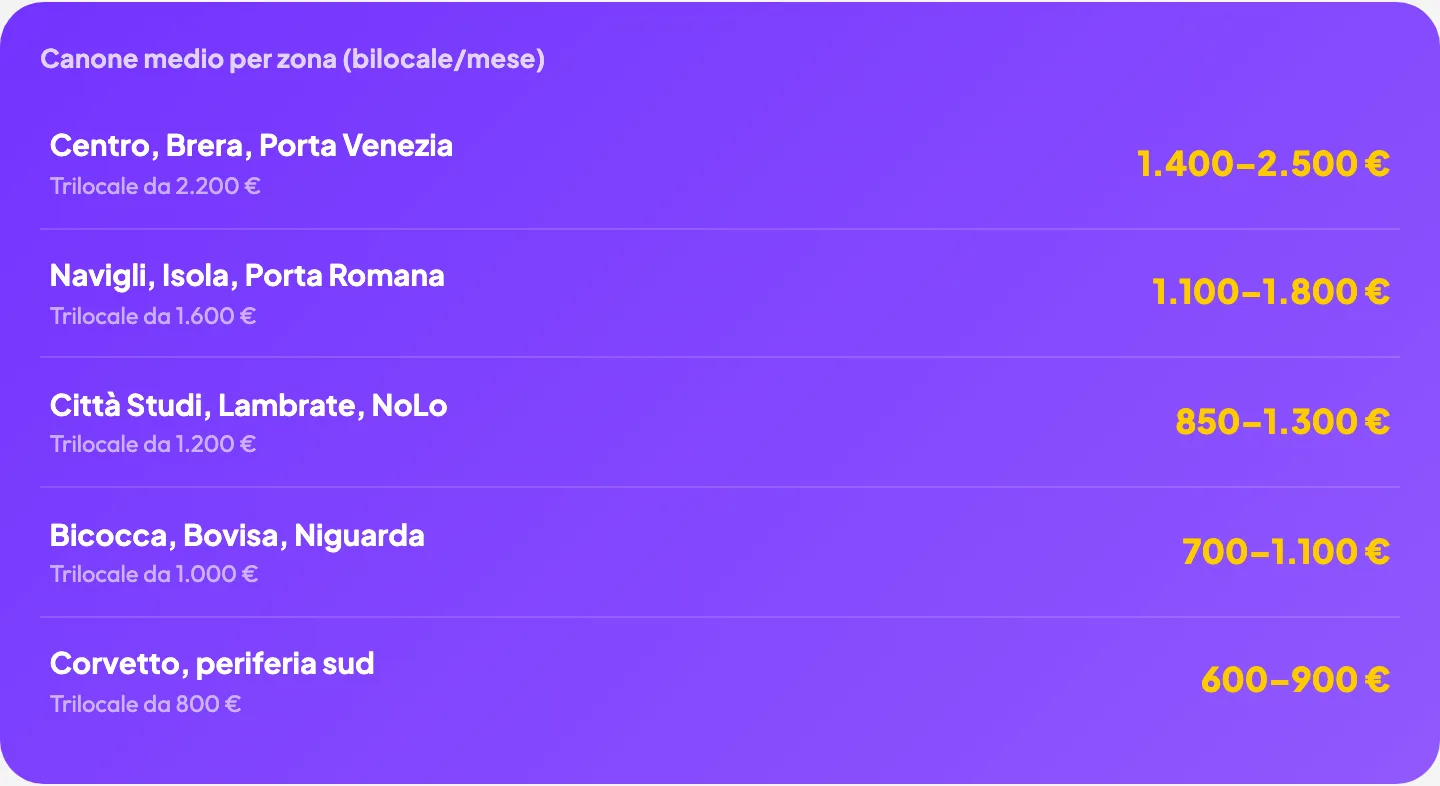Click the 850–1.300 € price

click(1282, 422)
